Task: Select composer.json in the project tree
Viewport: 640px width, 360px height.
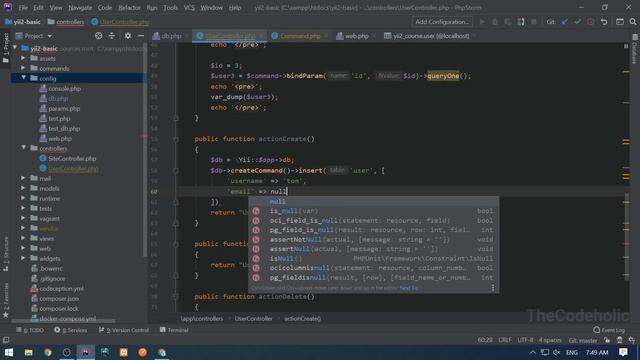Action: (x=59, y=298)
